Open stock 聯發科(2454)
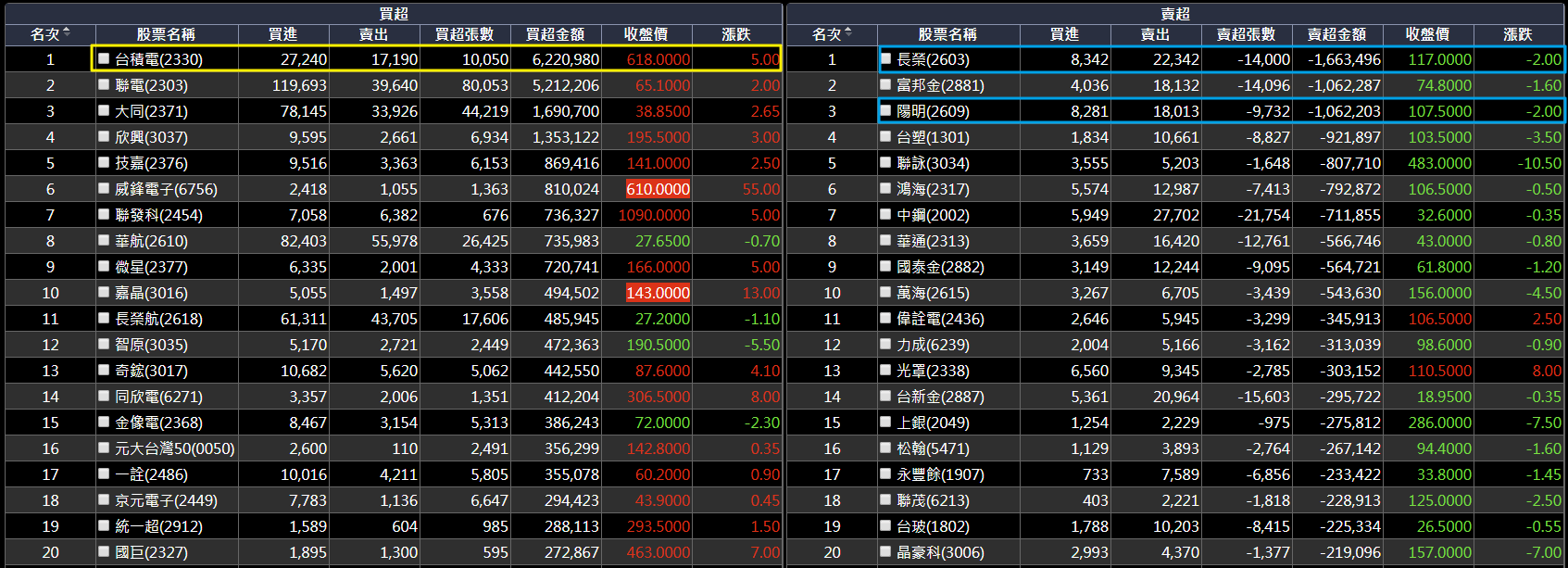 click(158, 215)
